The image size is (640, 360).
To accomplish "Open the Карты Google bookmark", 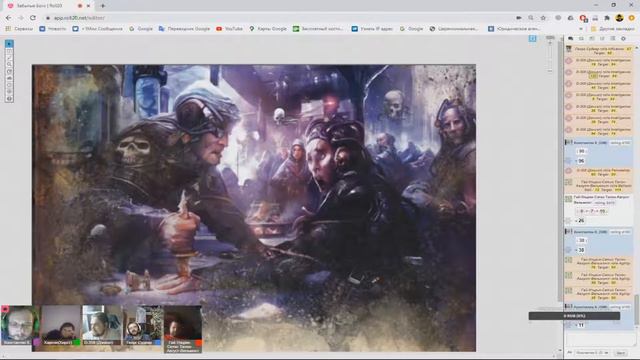I will point(268,29).
